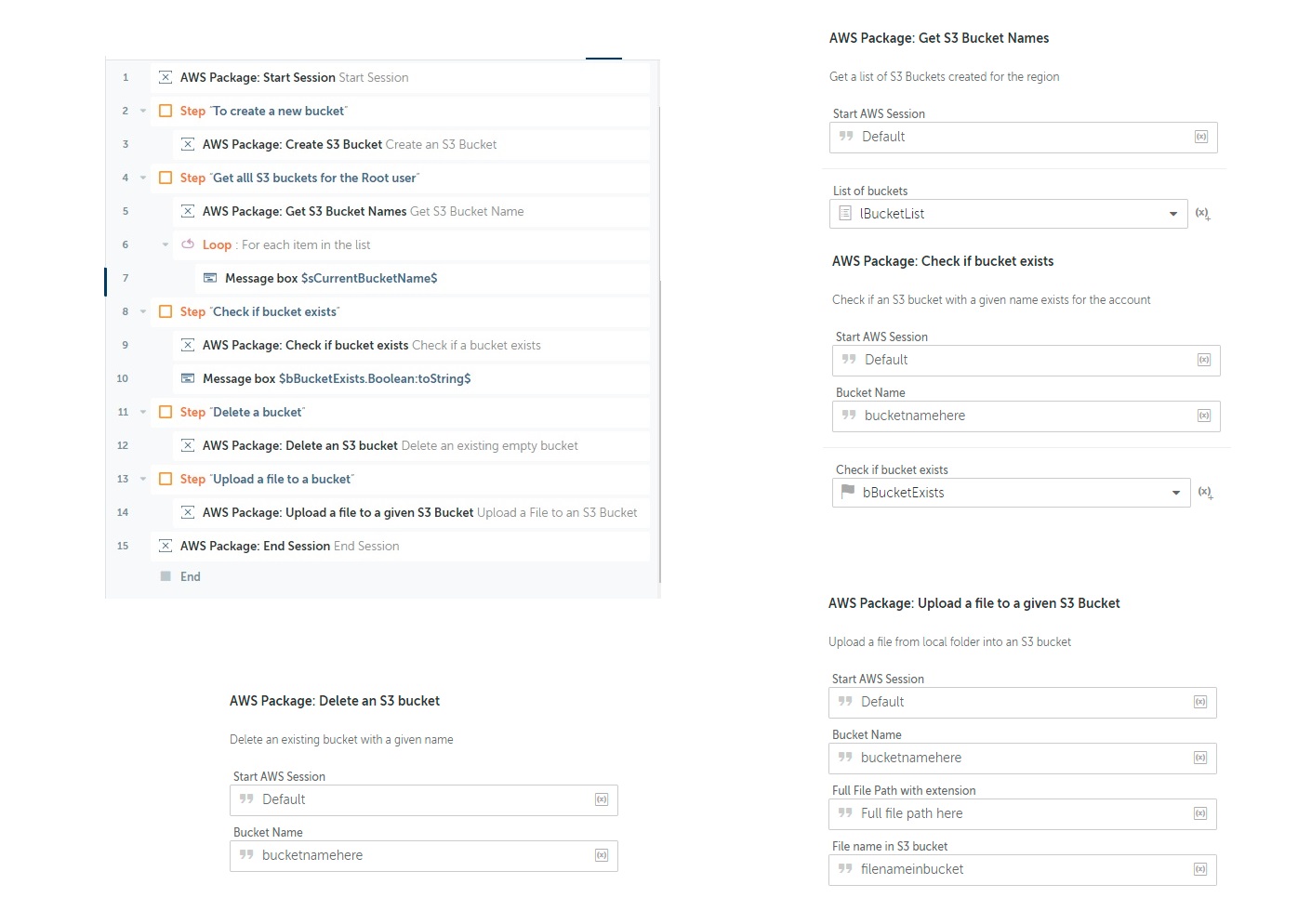Screen dimensions: 1298x924
Task: Toggle the checkbox for Step 'To create a new bucket'
Action: point(166,111)
